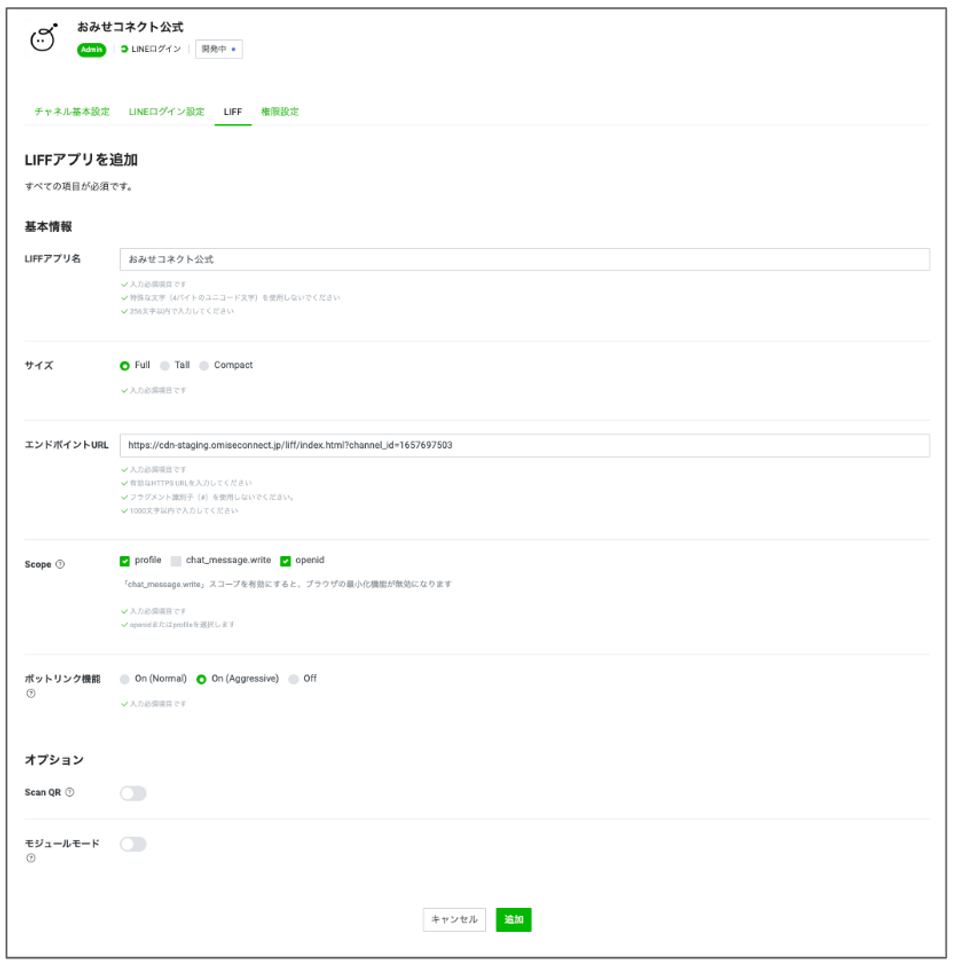Switch to the チャネル基本設定 tab
This screenshot has height=965, width=960.
pos(72,112)
